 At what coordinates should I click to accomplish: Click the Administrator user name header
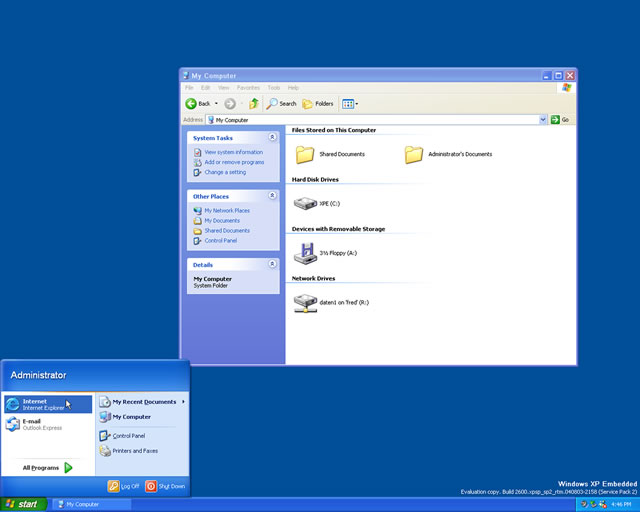(38, 375)
